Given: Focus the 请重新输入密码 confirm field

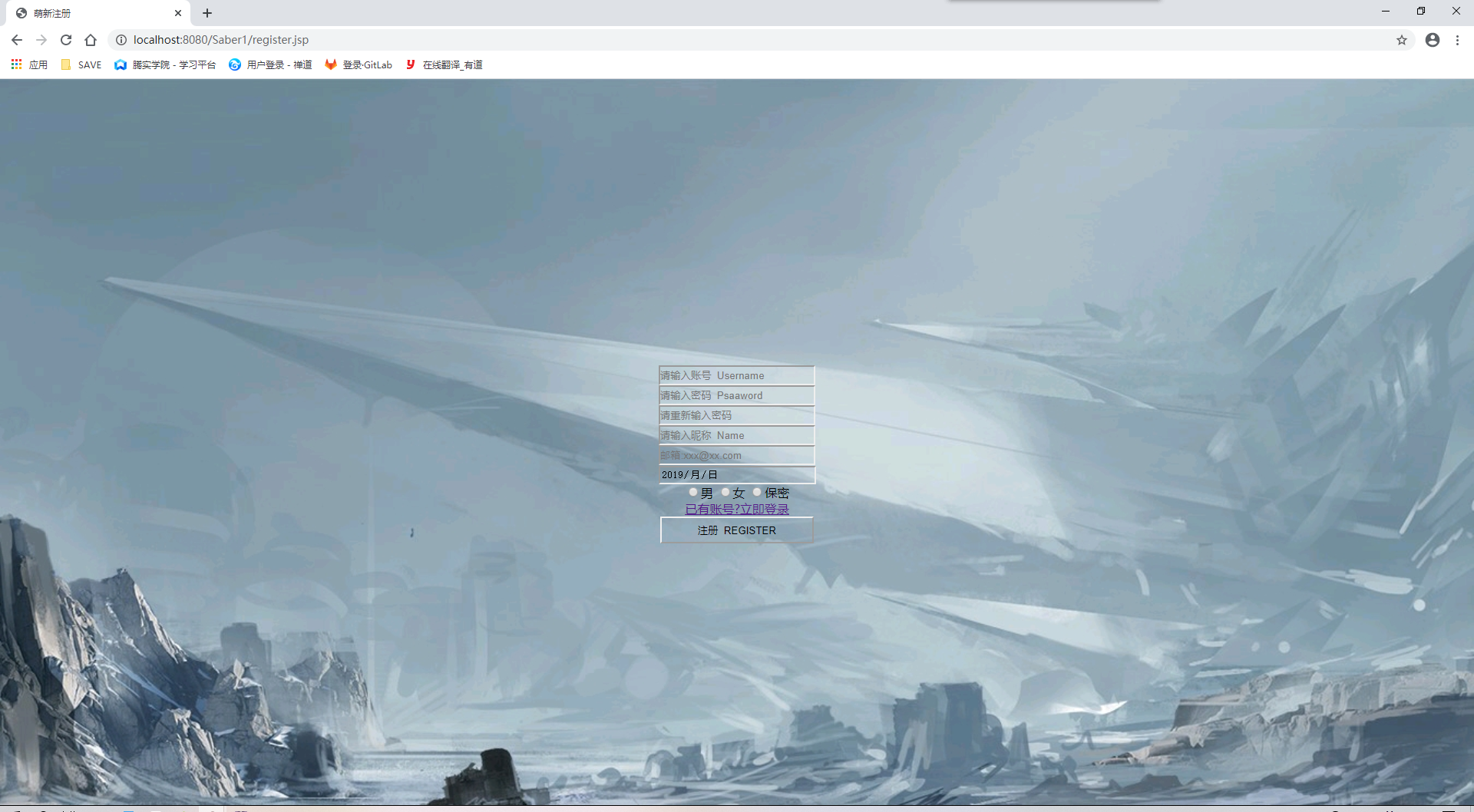Looking at the screenshot, I should pos(736,415).
